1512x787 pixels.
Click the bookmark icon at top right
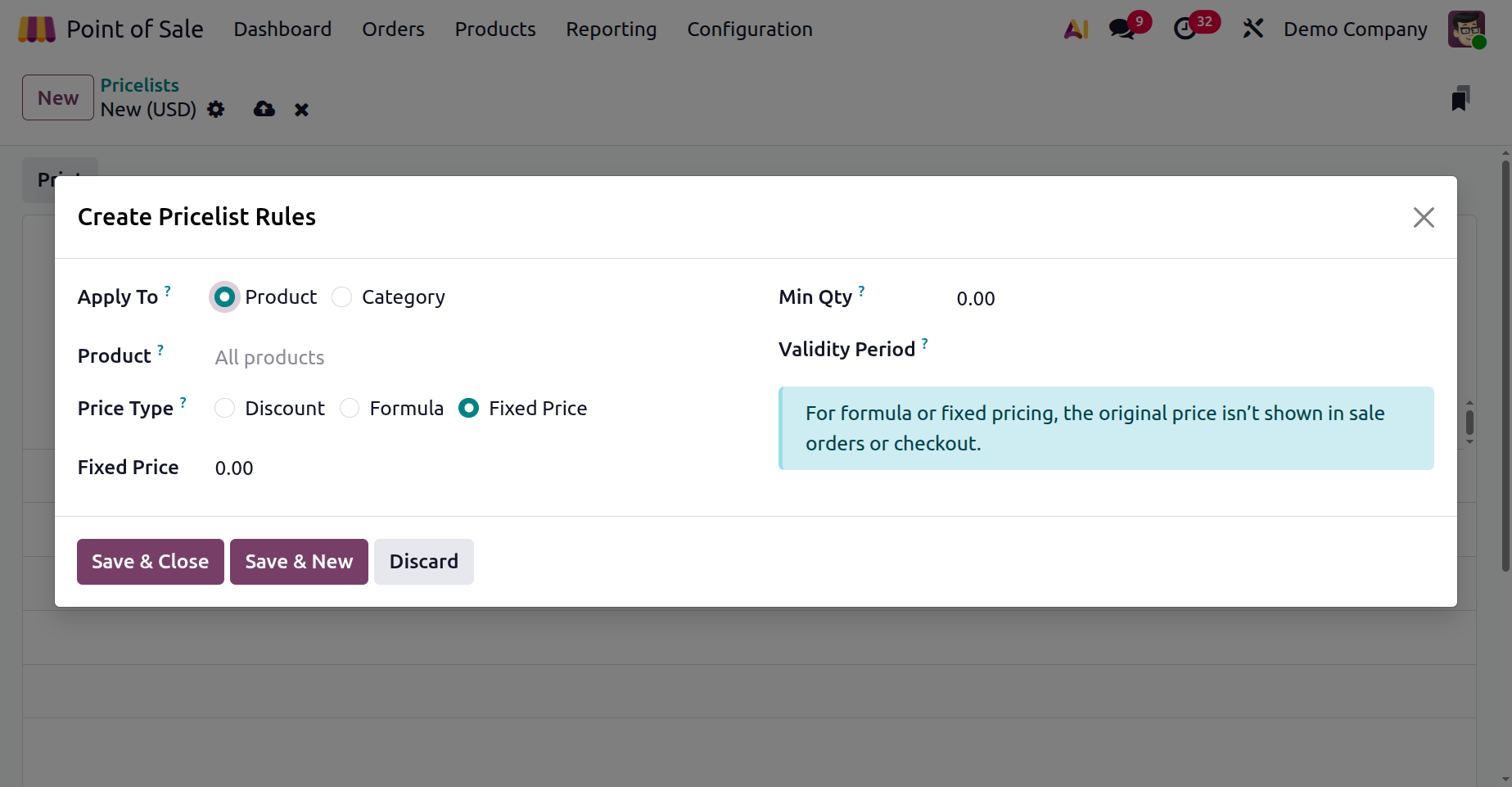pyautogui.click(x=1460, y=99)
